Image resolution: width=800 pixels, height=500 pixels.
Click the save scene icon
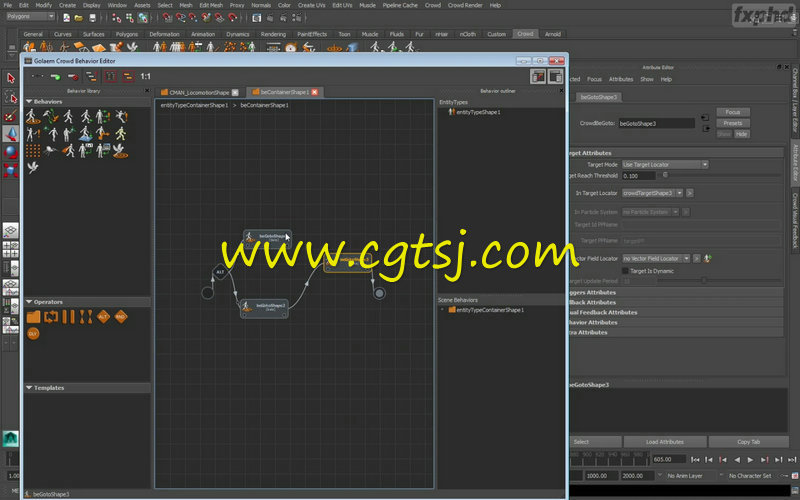point(92,18)
